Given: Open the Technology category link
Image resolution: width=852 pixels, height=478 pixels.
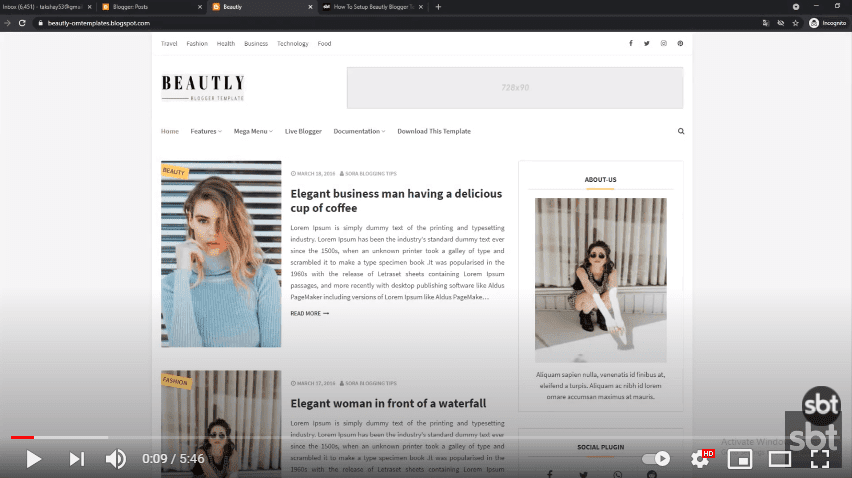Looking at the screenshot, I should point(292,43).
